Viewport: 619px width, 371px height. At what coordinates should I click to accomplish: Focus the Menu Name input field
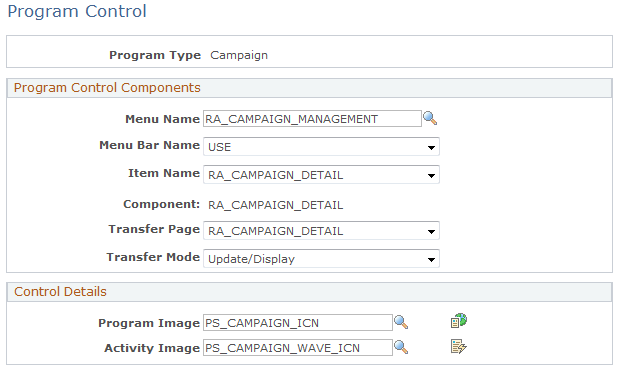coord(312,119)
